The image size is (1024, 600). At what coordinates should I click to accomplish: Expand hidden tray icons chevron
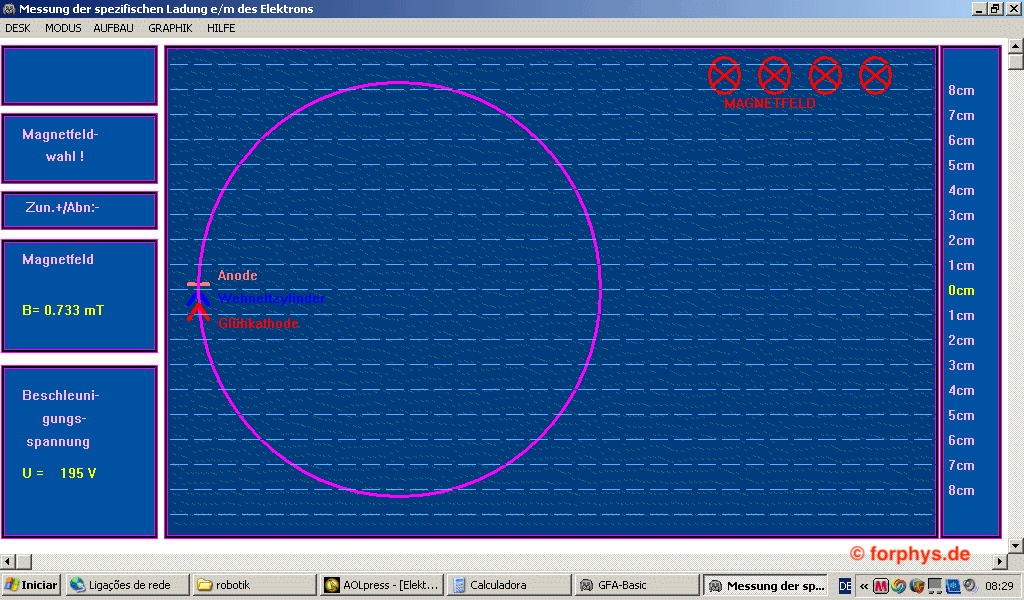tap(864, 585)
